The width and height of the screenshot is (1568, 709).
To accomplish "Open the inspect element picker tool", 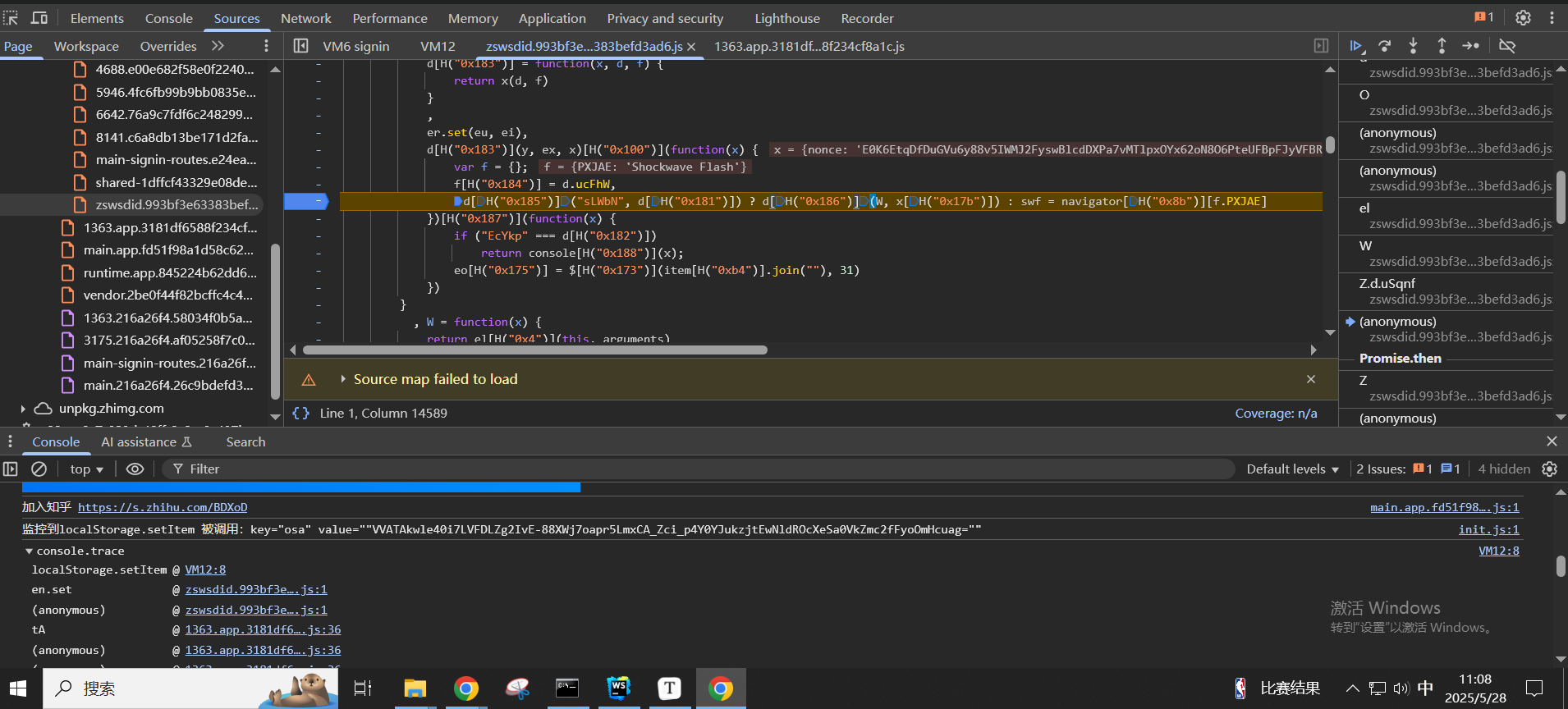I will click(x=11, y=18).
